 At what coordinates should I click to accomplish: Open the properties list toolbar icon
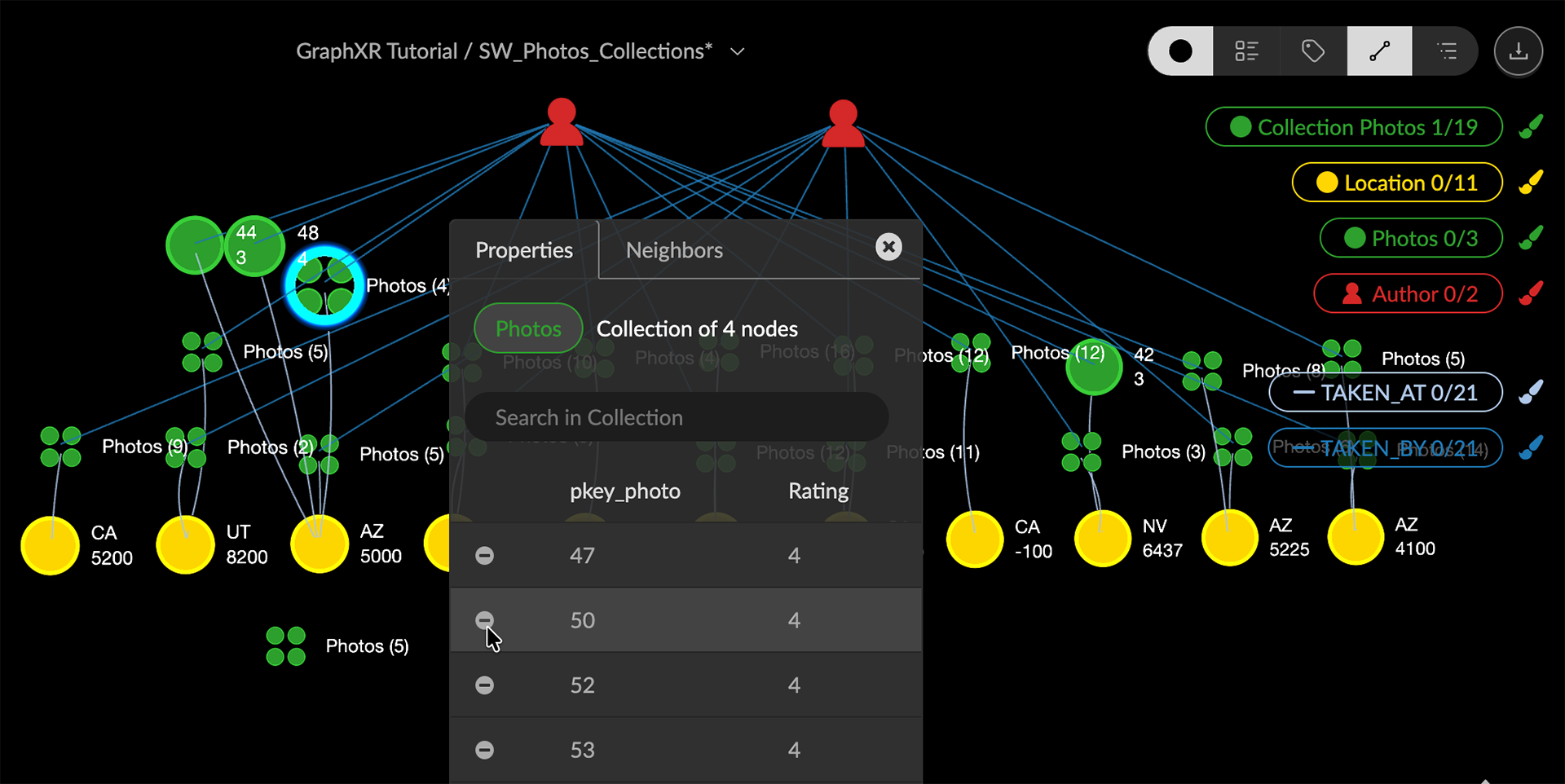tap(1246, 51)
